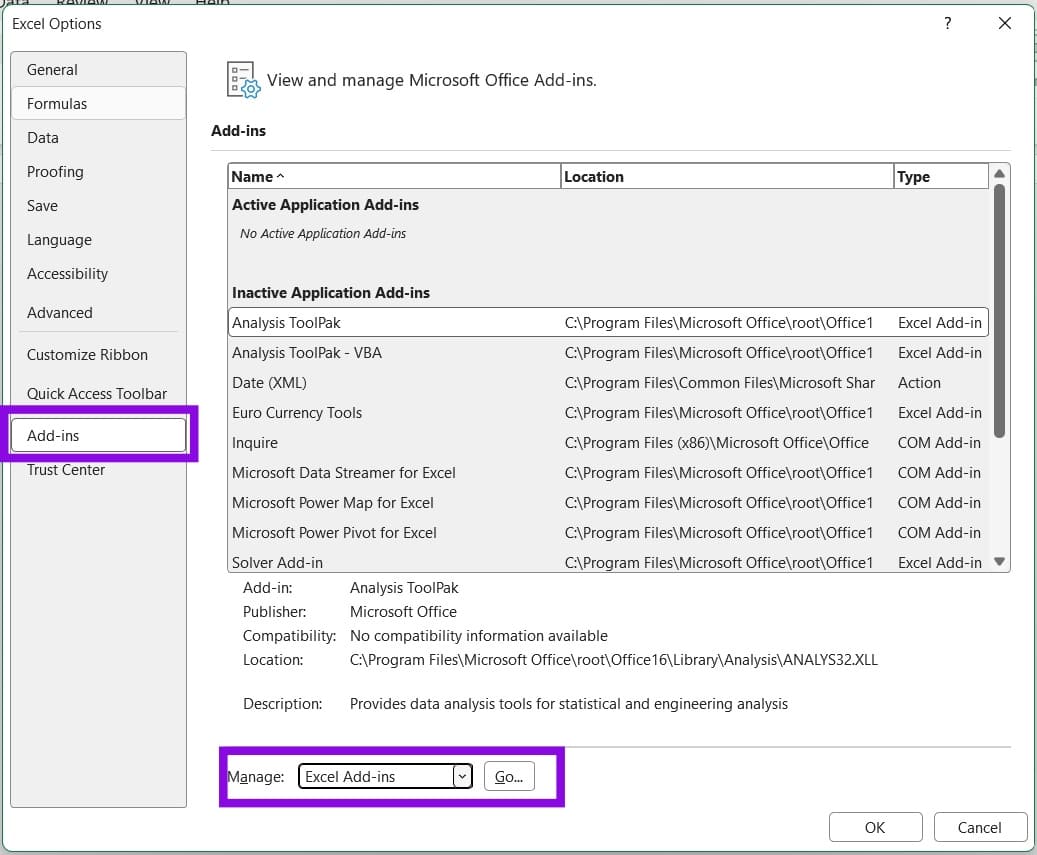Viewport: 1037px width, 855px height.
Task: Open Quick Access Toolbar settings
Action: [x=99, y=393]
